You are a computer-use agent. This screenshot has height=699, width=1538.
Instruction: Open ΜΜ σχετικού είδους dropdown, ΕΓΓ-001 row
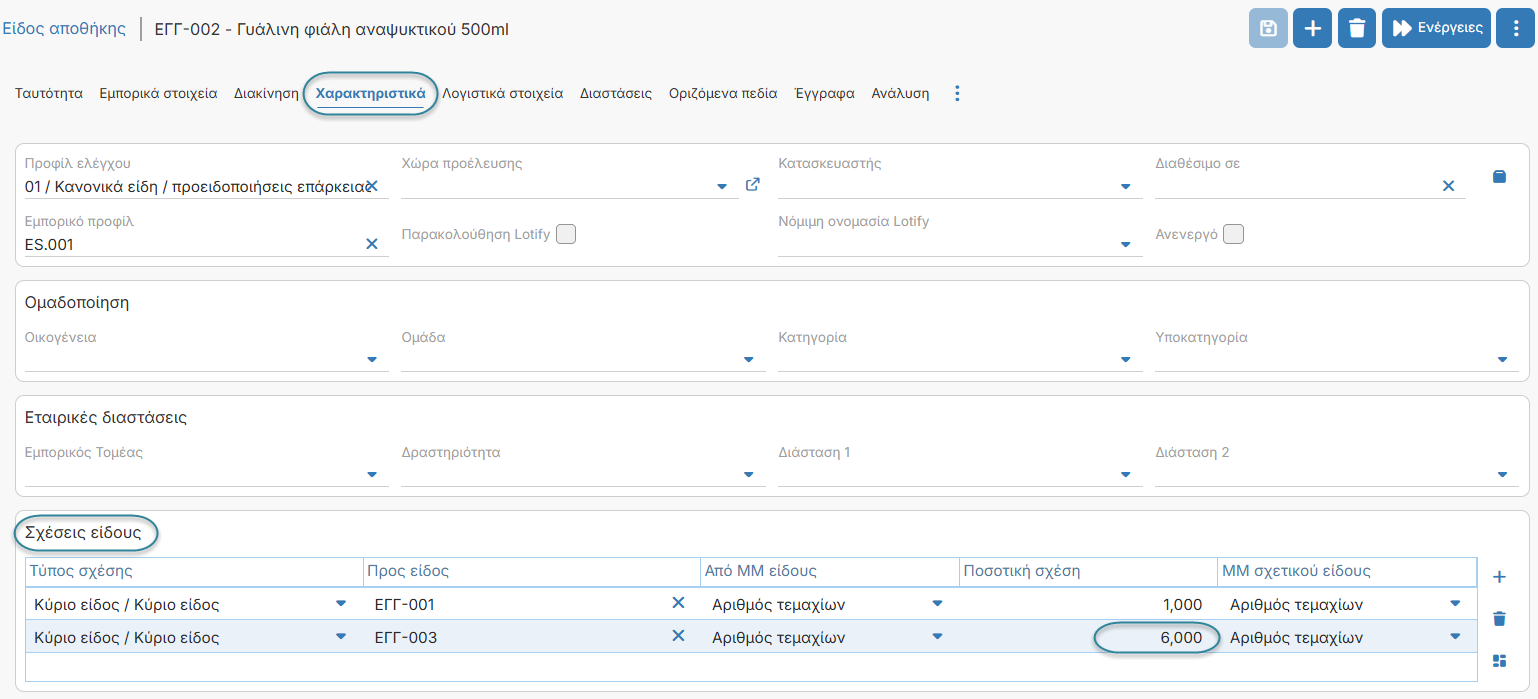point(1454,604)
